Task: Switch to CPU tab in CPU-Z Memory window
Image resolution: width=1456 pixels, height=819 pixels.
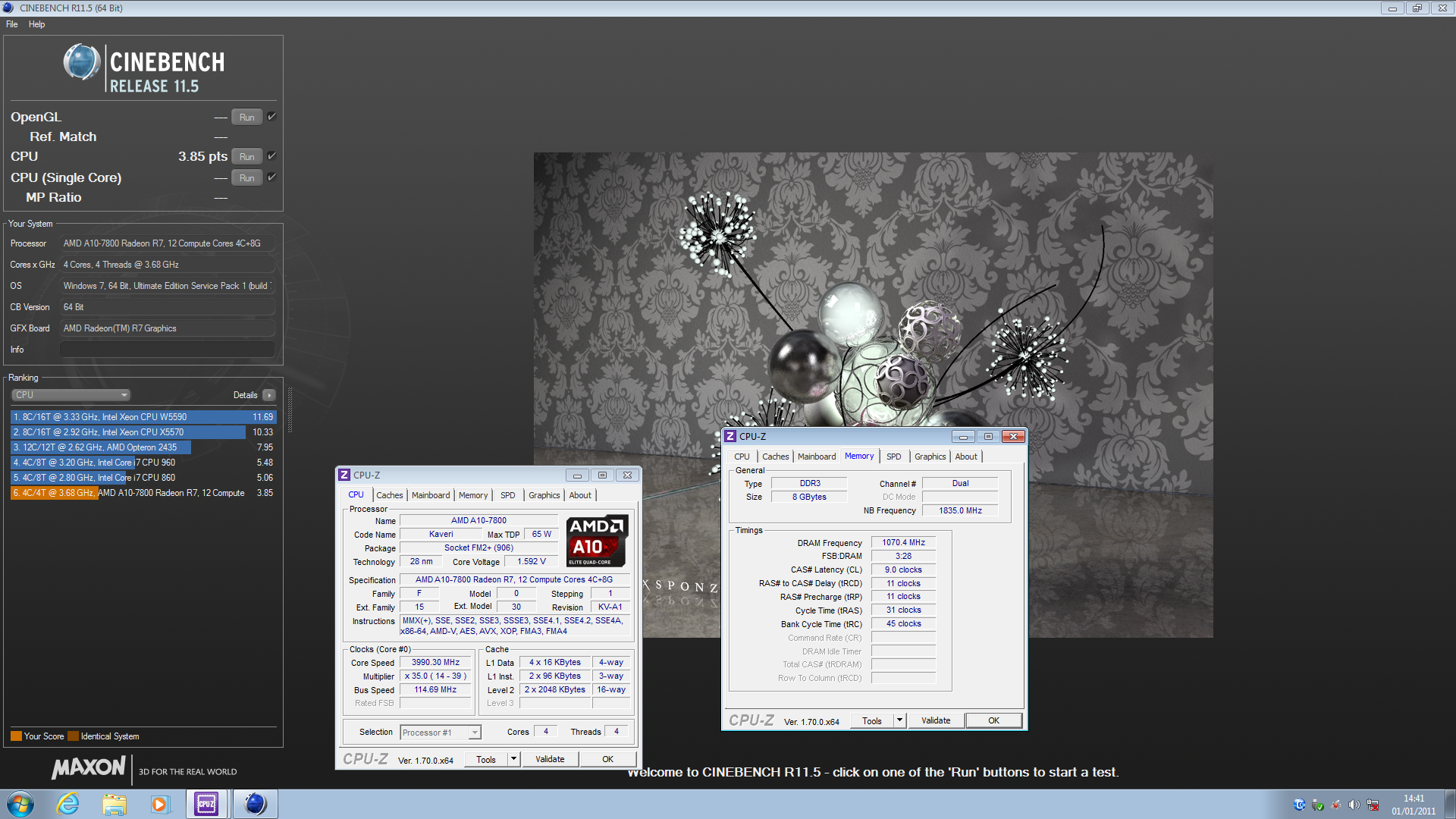Action: 742,457
